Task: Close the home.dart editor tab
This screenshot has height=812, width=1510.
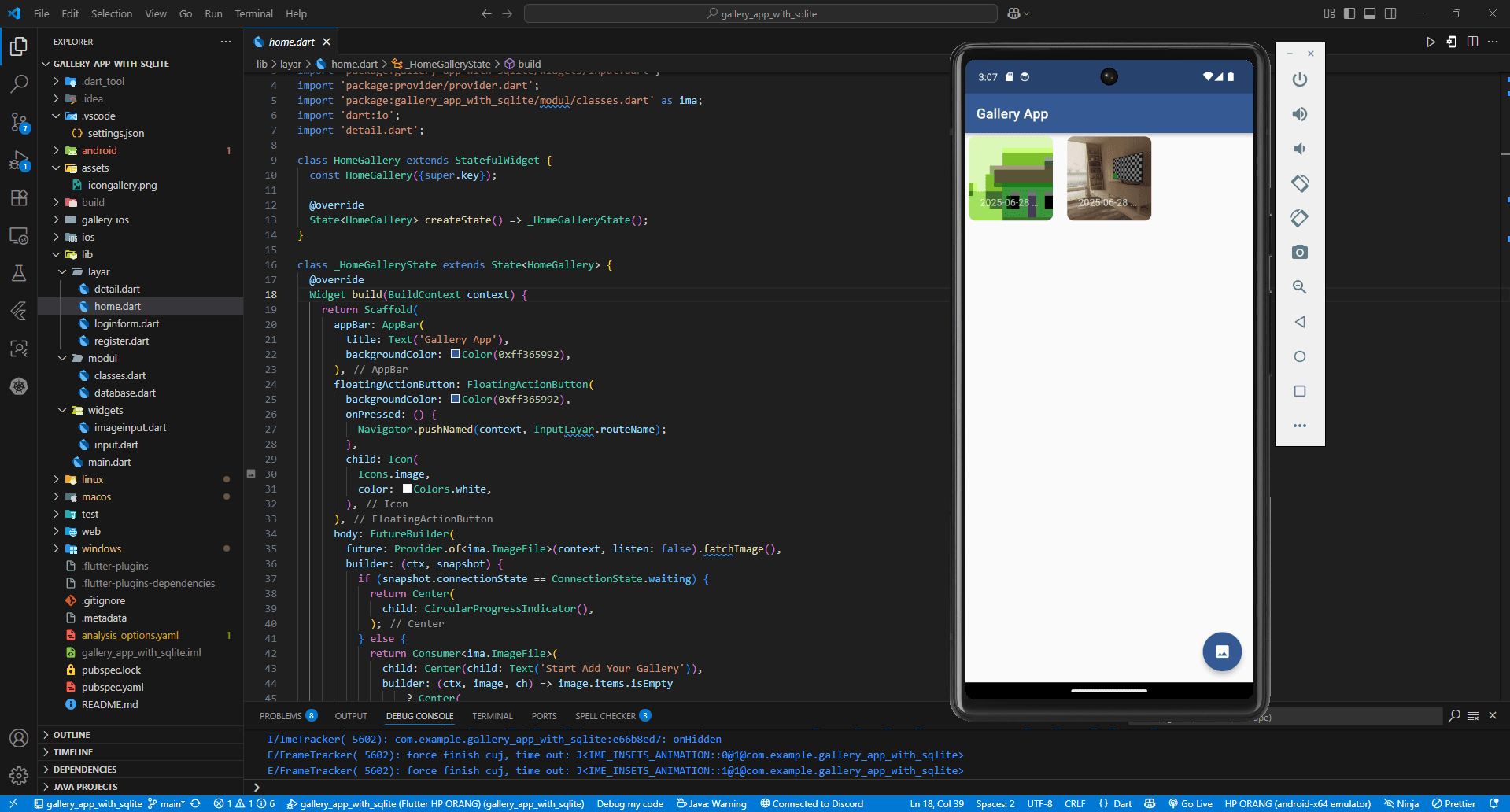Action: (327, 42)
